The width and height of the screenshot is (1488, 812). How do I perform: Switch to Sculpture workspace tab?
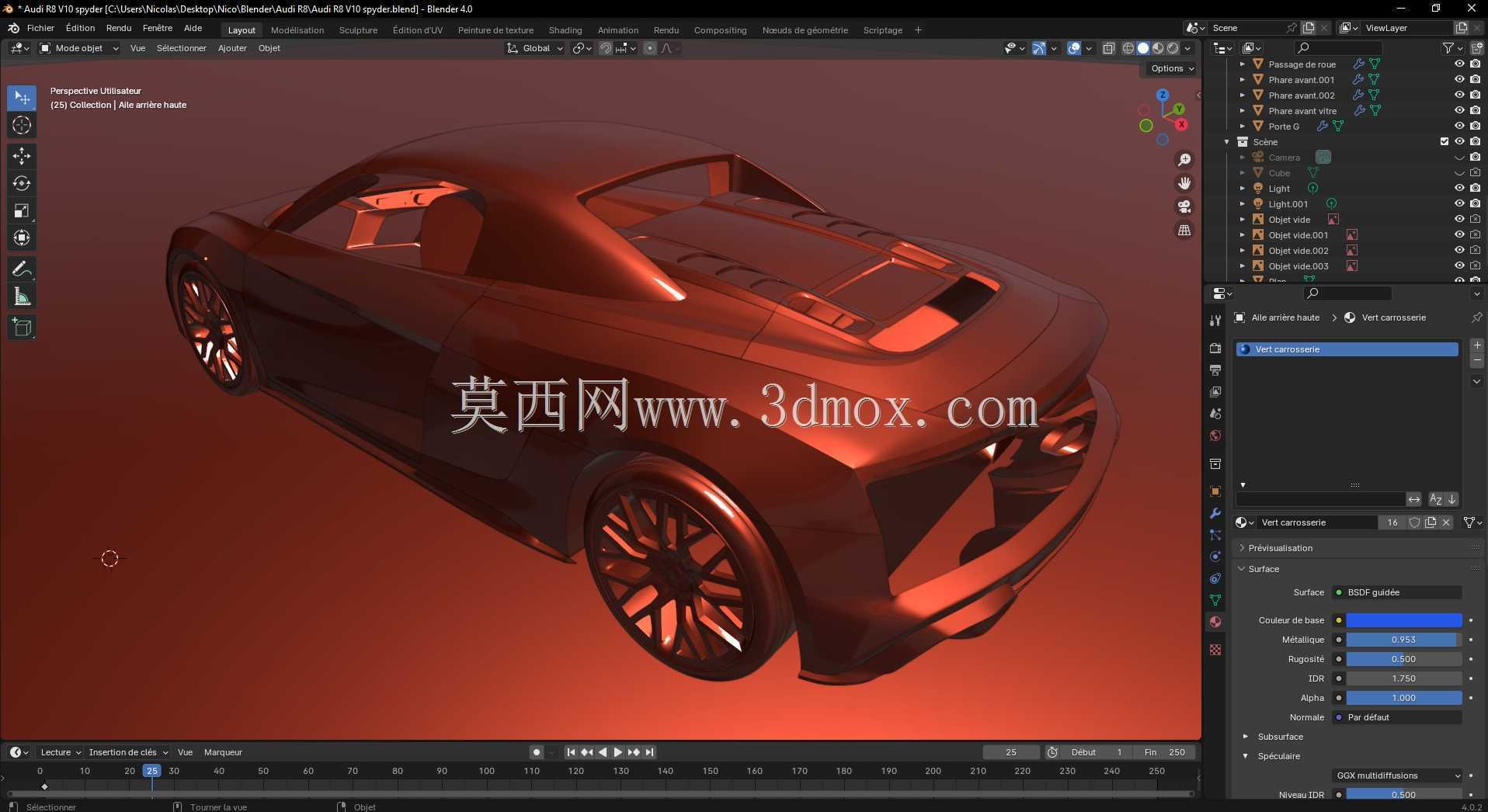coord(358,30)
